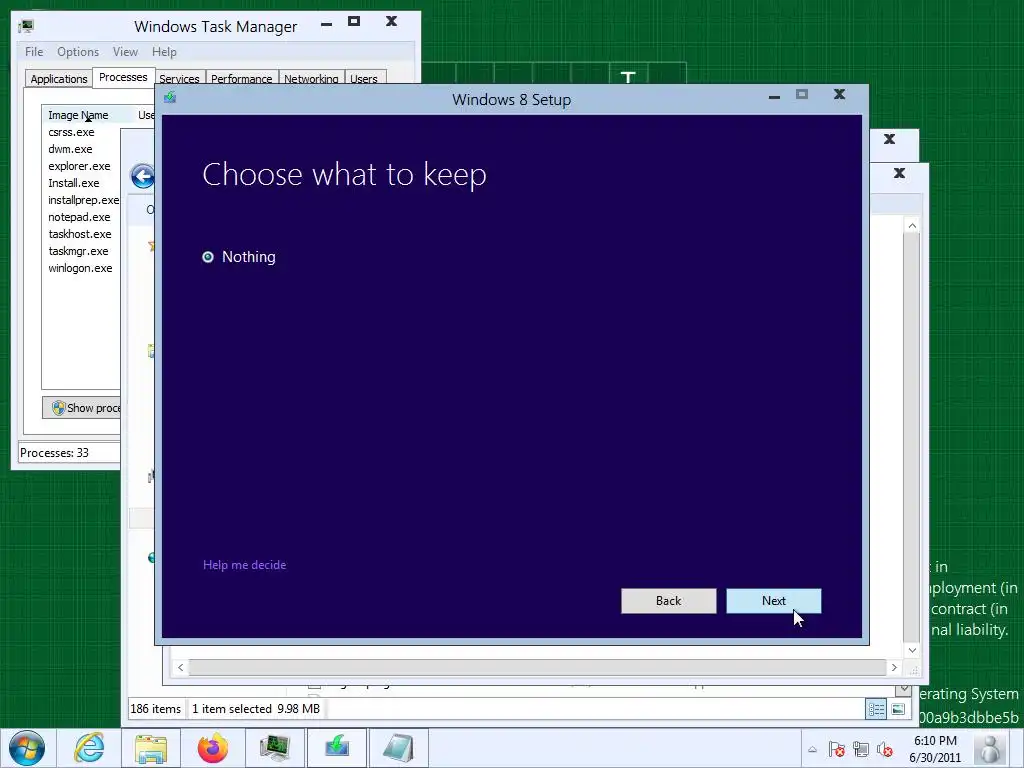This screenshot has height=768, width=1024.
Task: Open the Help me decide link
Action: pyautogui.click(x=244, y=565)
